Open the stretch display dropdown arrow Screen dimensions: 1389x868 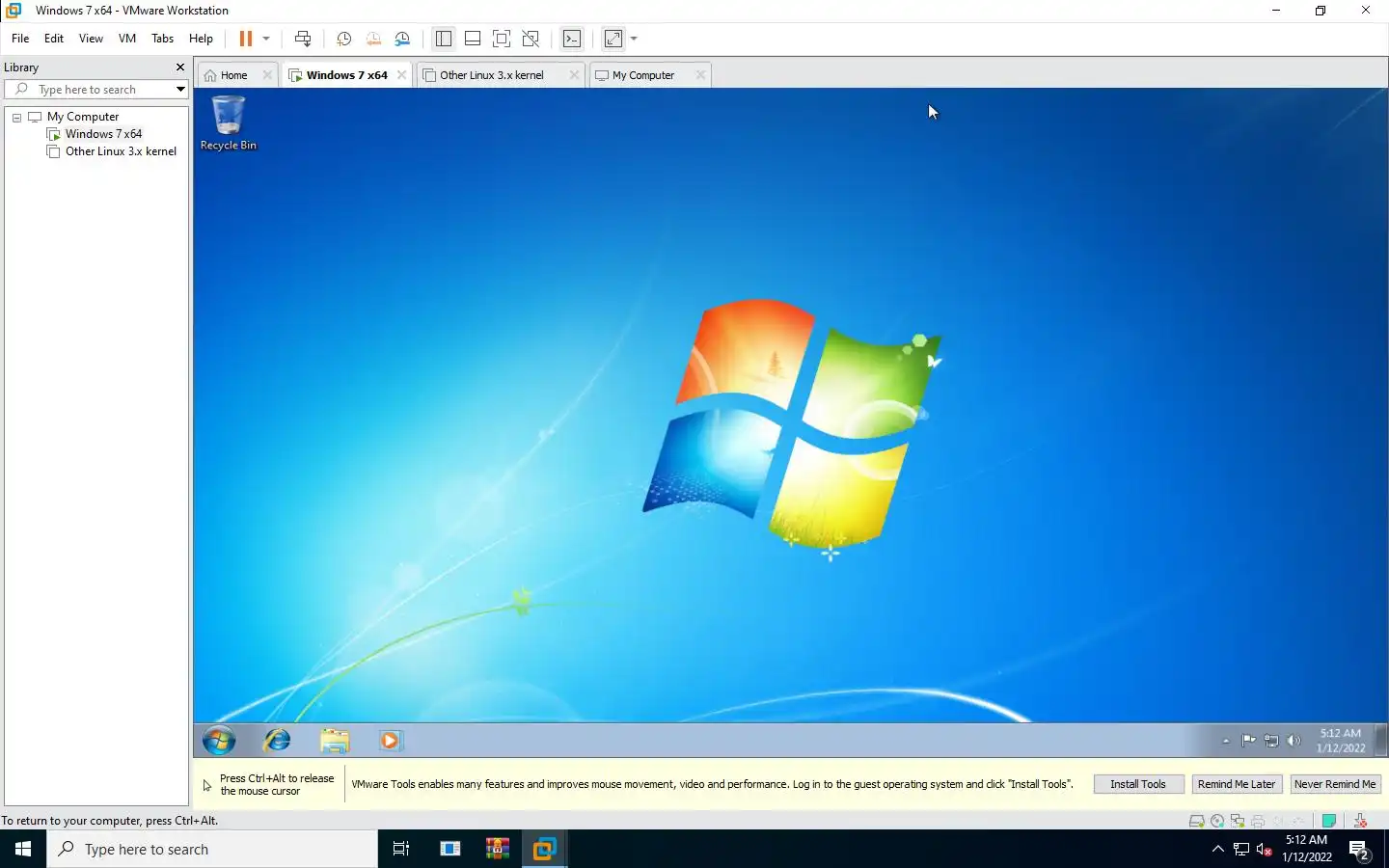(634, 39)
